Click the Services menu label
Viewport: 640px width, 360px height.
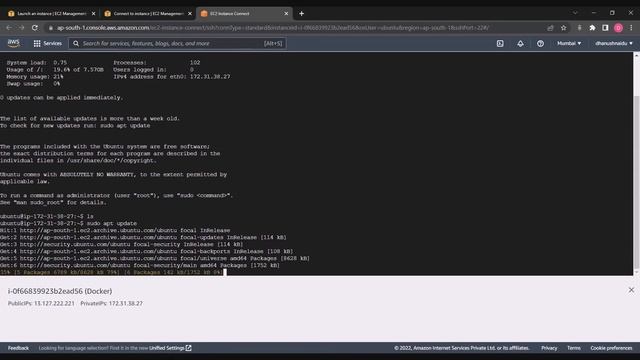pyautogui.click(x=52, y=43)
